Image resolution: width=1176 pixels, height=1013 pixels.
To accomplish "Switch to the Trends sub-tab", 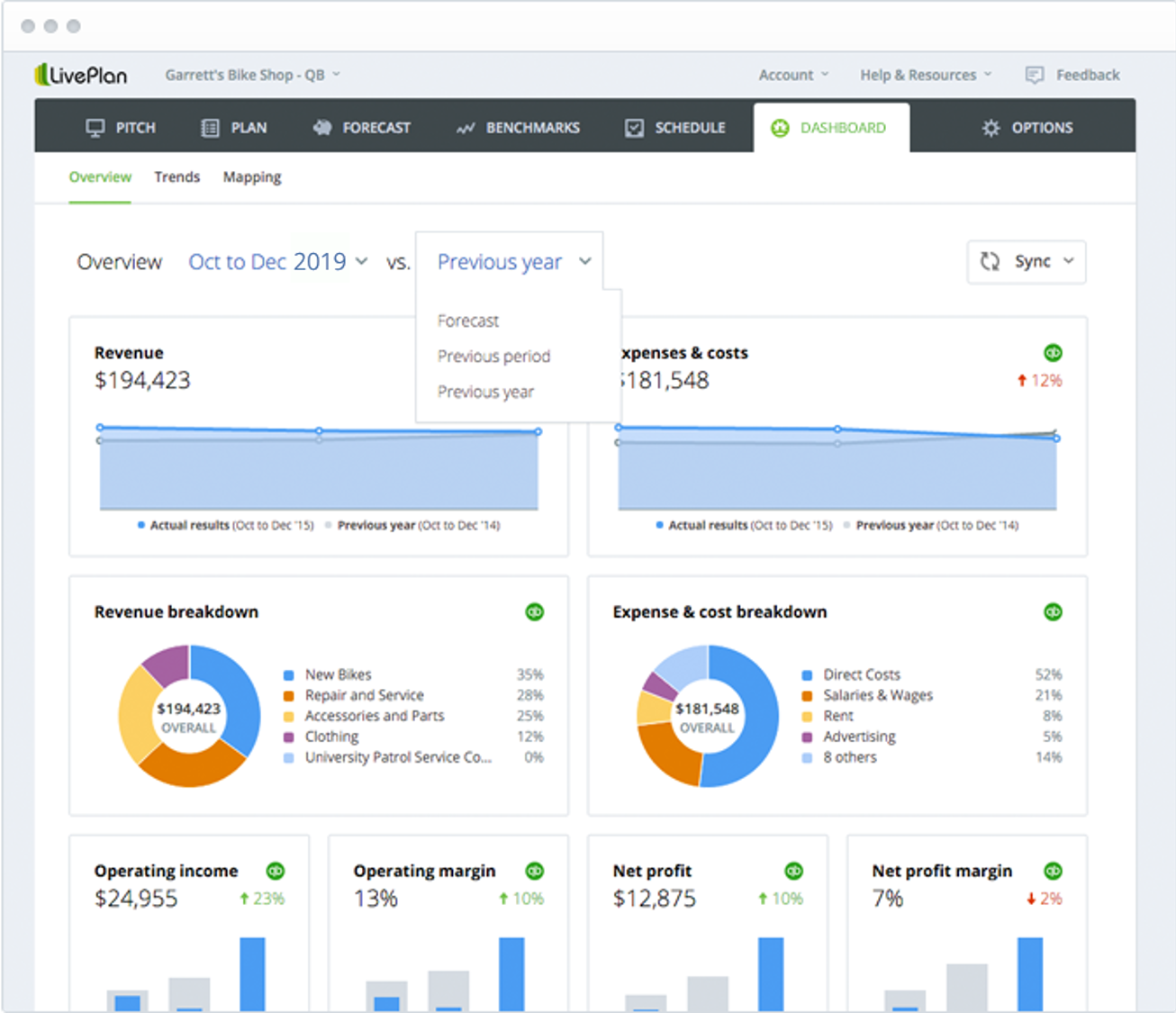I will tap(177, 177).
